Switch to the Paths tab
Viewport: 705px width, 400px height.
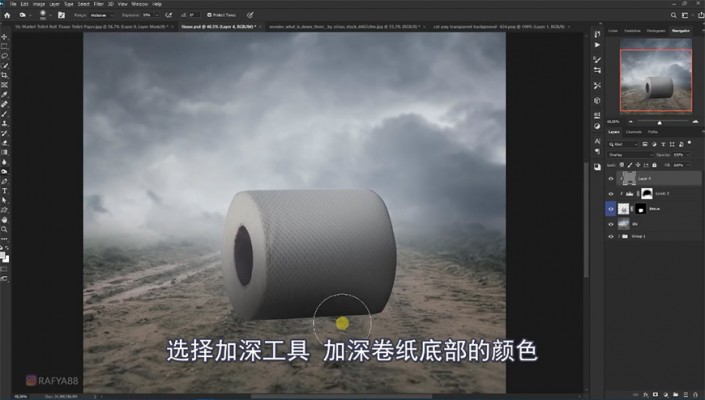pyautogui.click(x=653, y=132)
